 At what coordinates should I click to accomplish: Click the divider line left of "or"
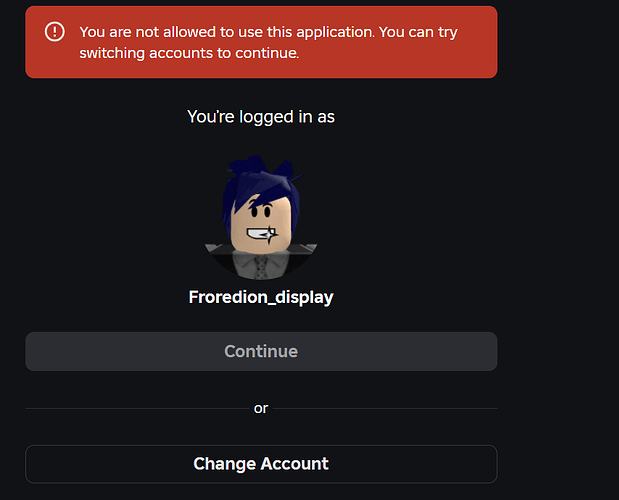(x=137, y=408)
